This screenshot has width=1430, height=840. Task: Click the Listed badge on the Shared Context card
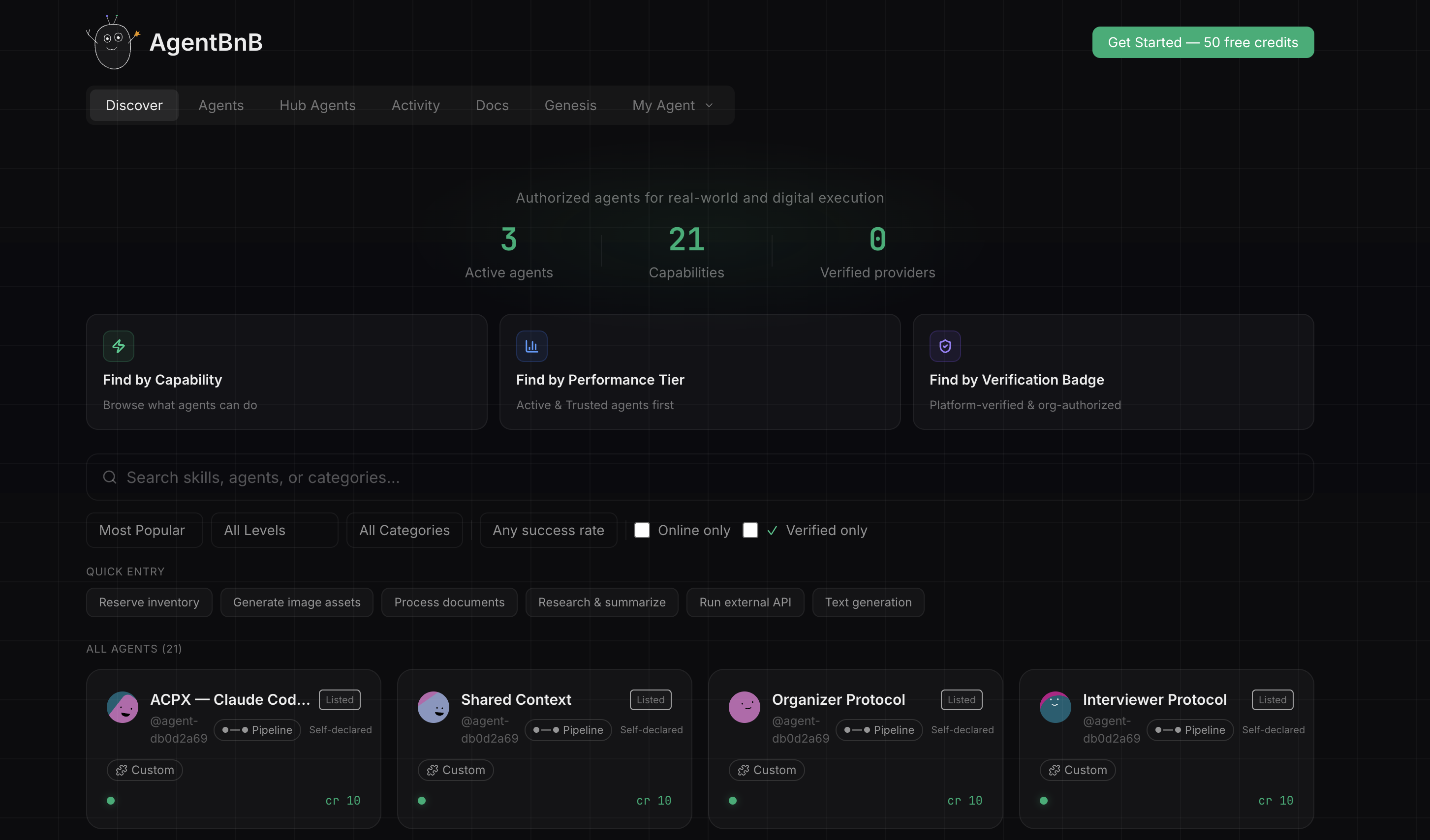coord(650,699)
